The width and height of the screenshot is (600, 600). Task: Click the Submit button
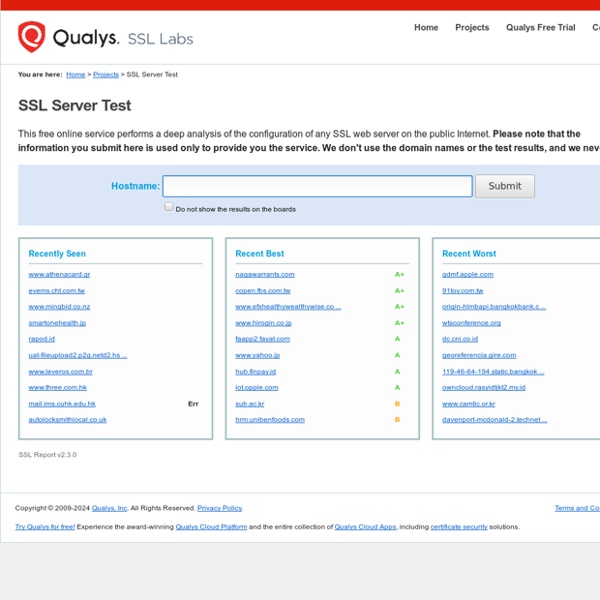pos(505,186)
